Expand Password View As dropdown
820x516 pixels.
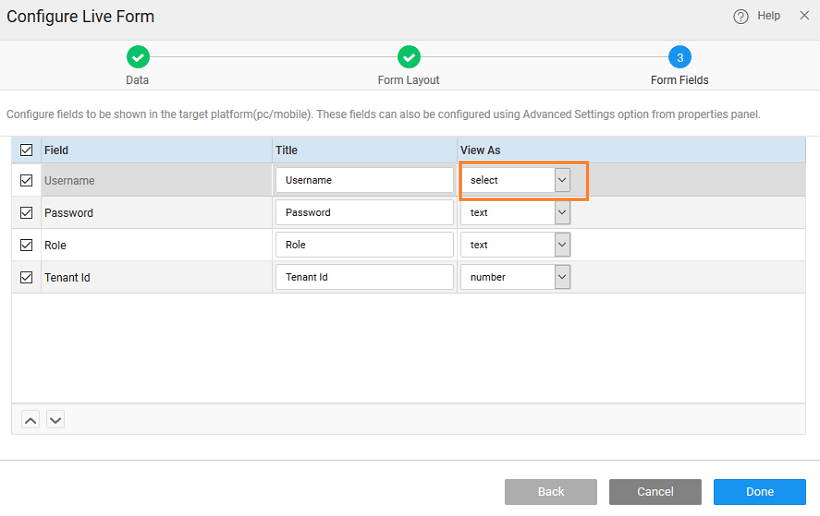point(562,213)
